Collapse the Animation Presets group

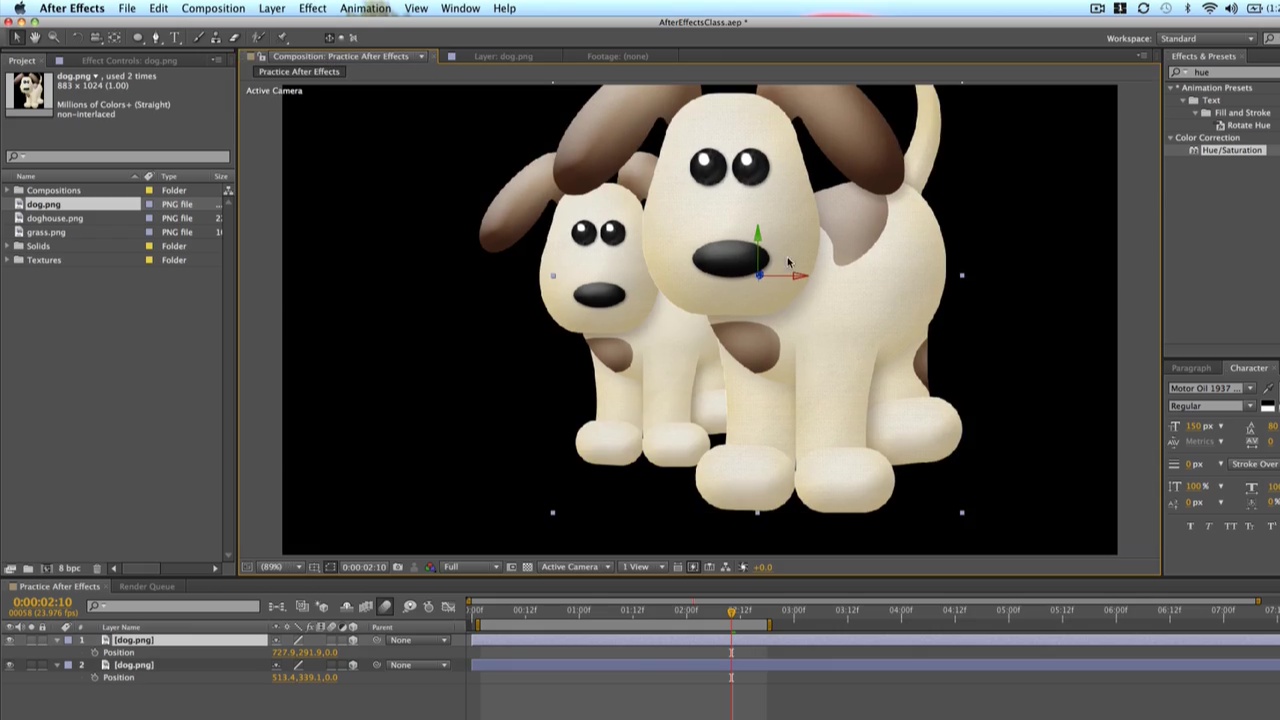[1171, 88]
